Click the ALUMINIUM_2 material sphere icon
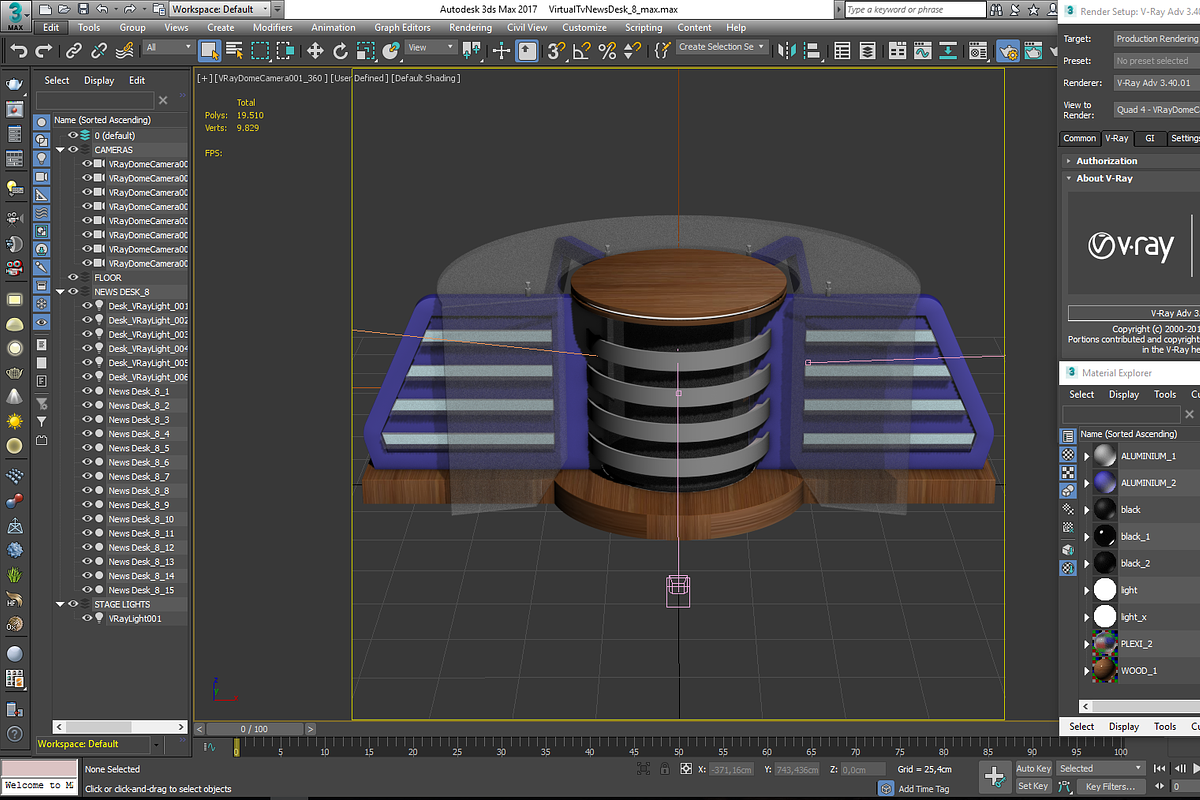The height and width of the screenshot is (800, 1200). (1104, 482)
